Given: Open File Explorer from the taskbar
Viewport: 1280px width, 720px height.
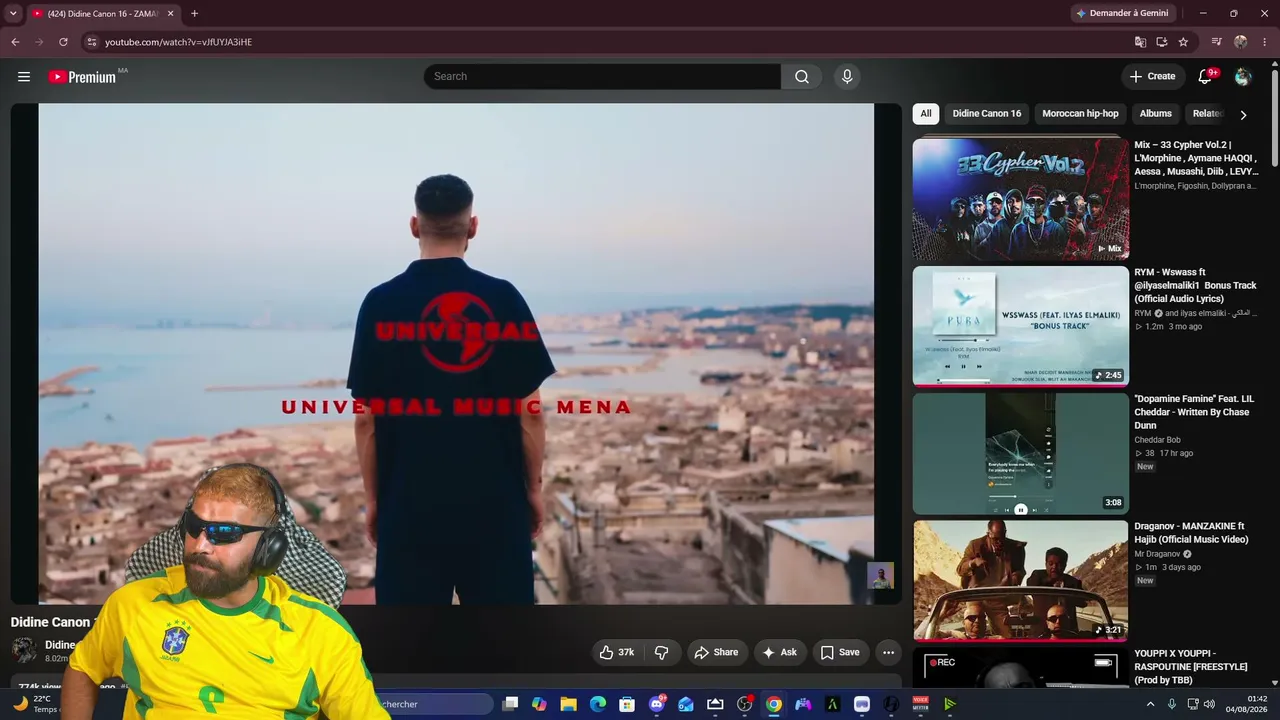Looking at the screenshot, I should [x=568, y=704].
